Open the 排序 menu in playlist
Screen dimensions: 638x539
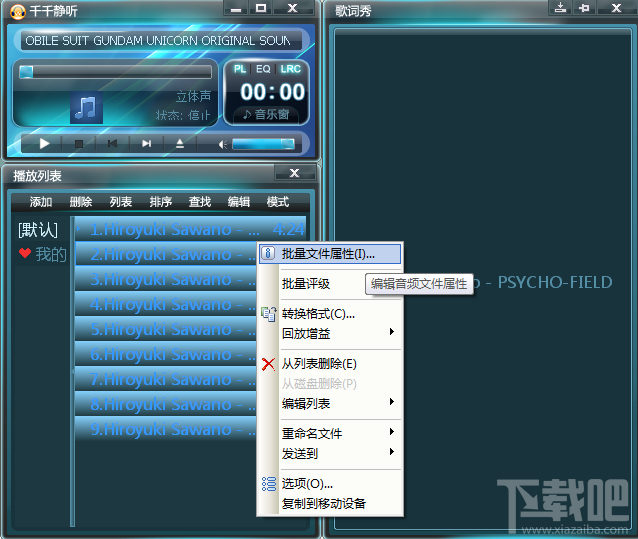160,202
